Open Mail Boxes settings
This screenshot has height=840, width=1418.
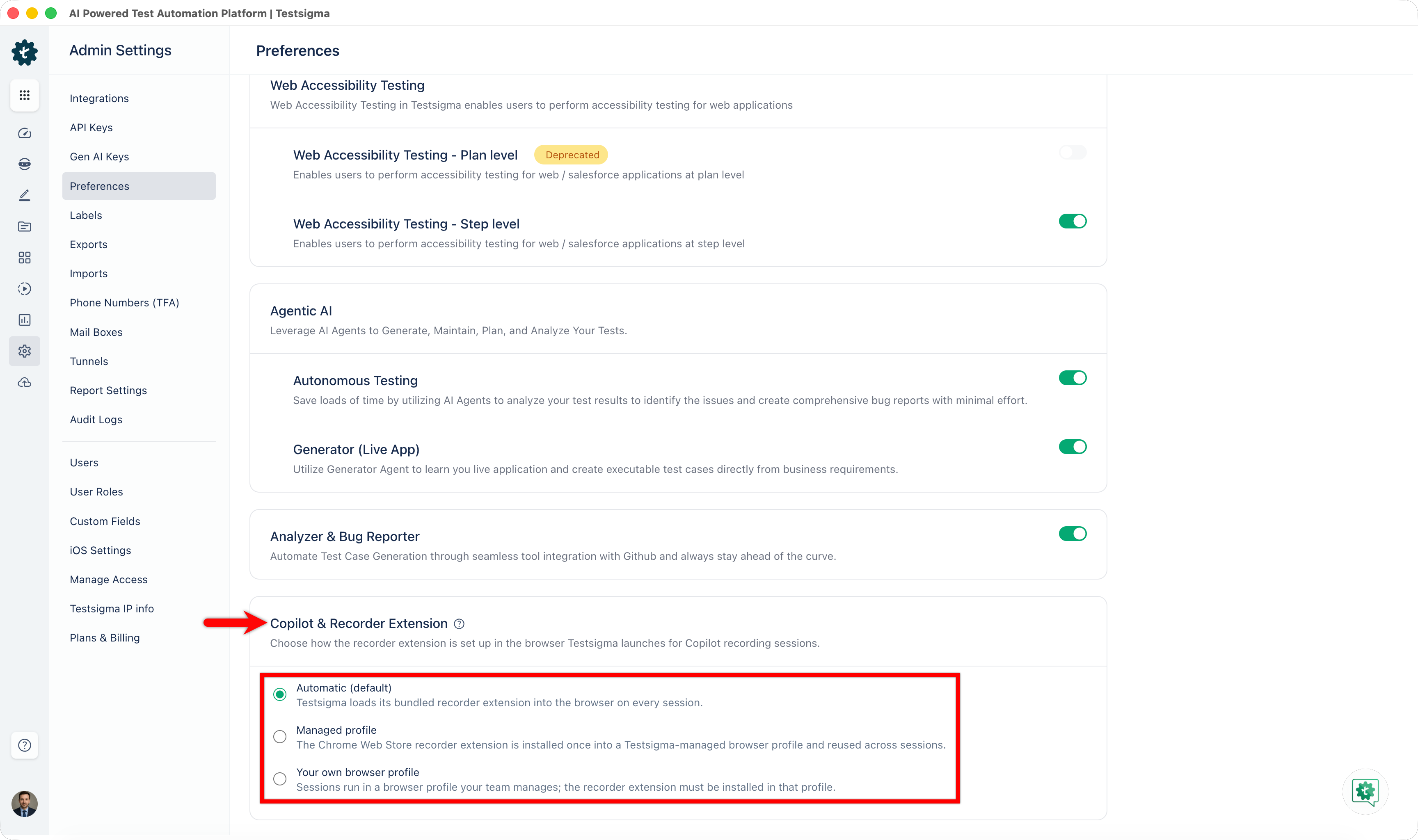pyautogui.click(x=96, y=332)
